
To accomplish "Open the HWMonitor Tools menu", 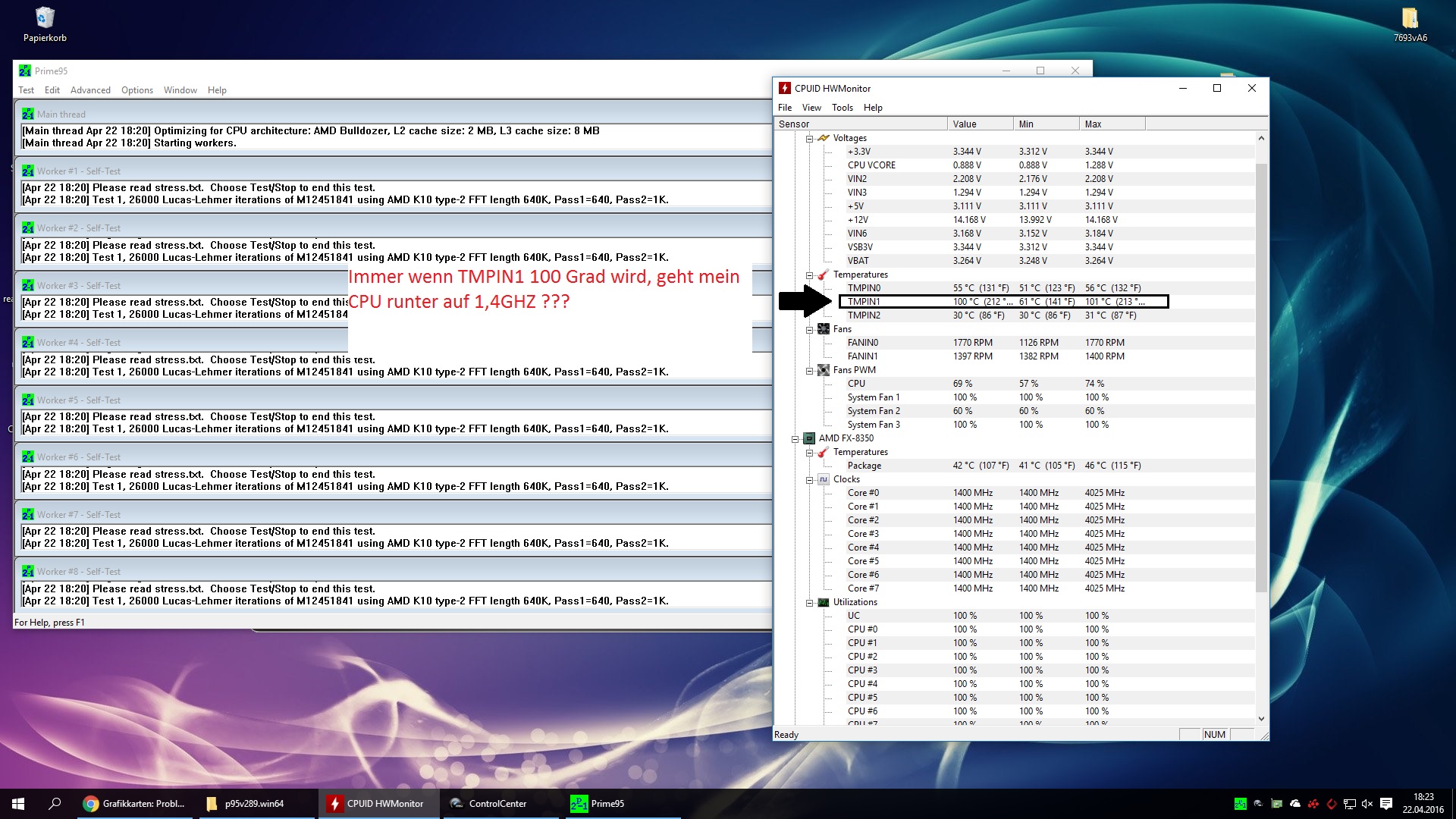I will point(842,108).
